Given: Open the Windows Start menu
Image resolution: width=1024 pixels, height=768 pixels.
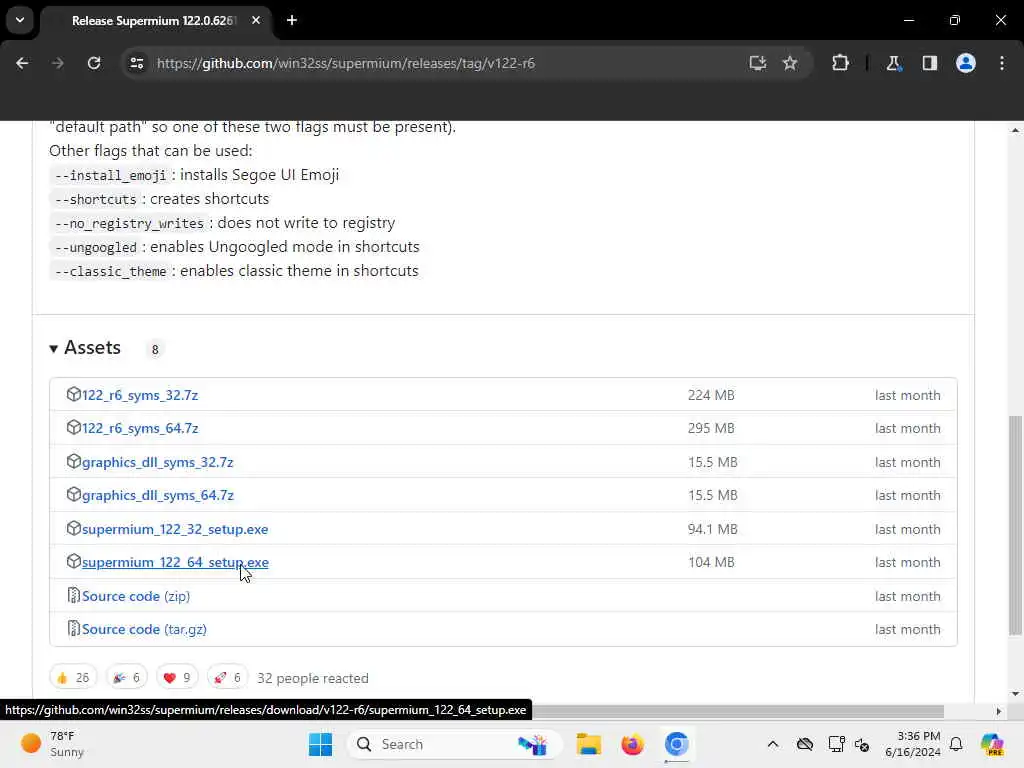Looking at the screenshot, I should (320, 744).
